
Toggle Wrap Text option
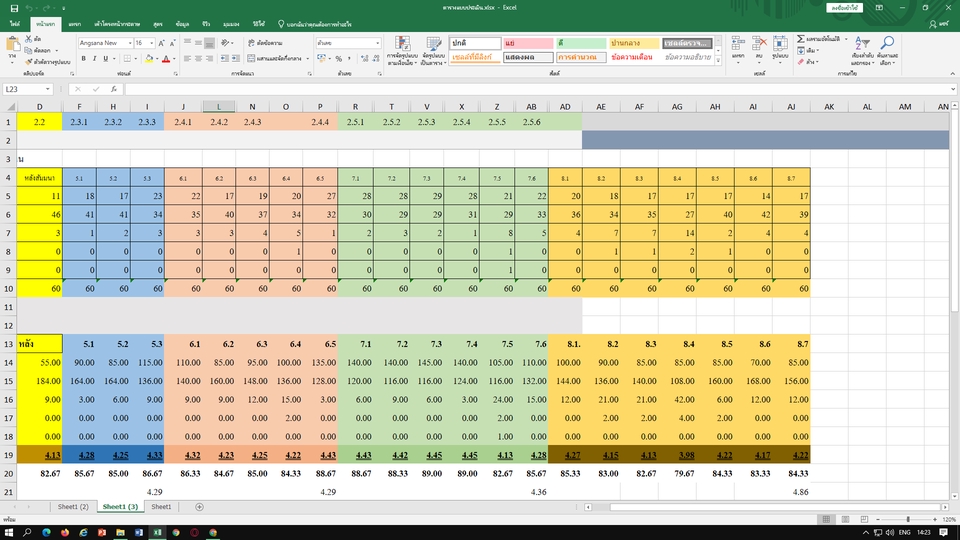pos(265,43)
